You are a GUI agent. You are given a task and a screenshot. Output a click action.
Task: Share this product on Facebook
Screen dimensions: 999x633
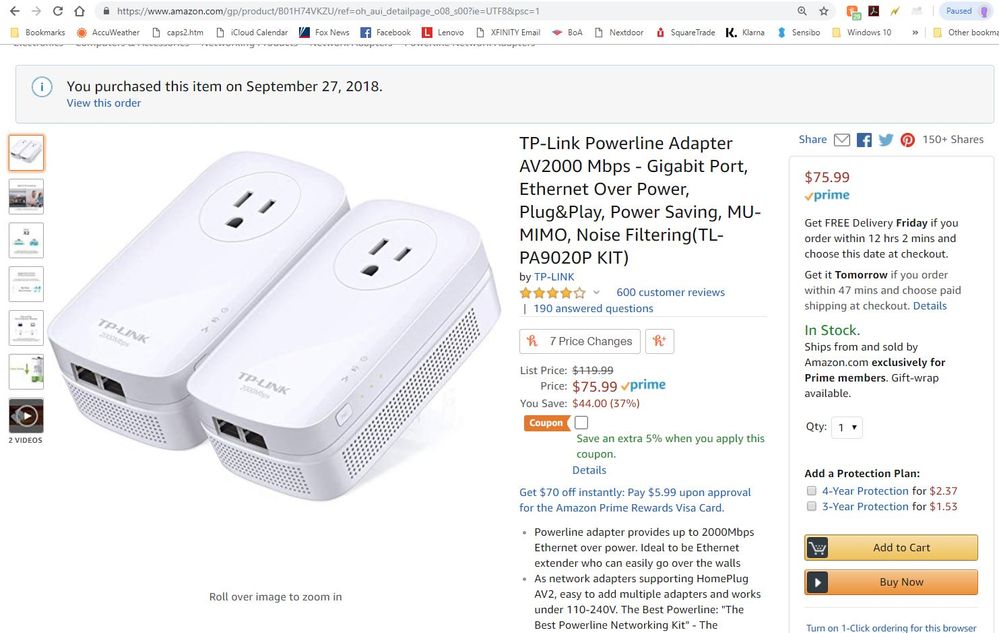[864, 140]
